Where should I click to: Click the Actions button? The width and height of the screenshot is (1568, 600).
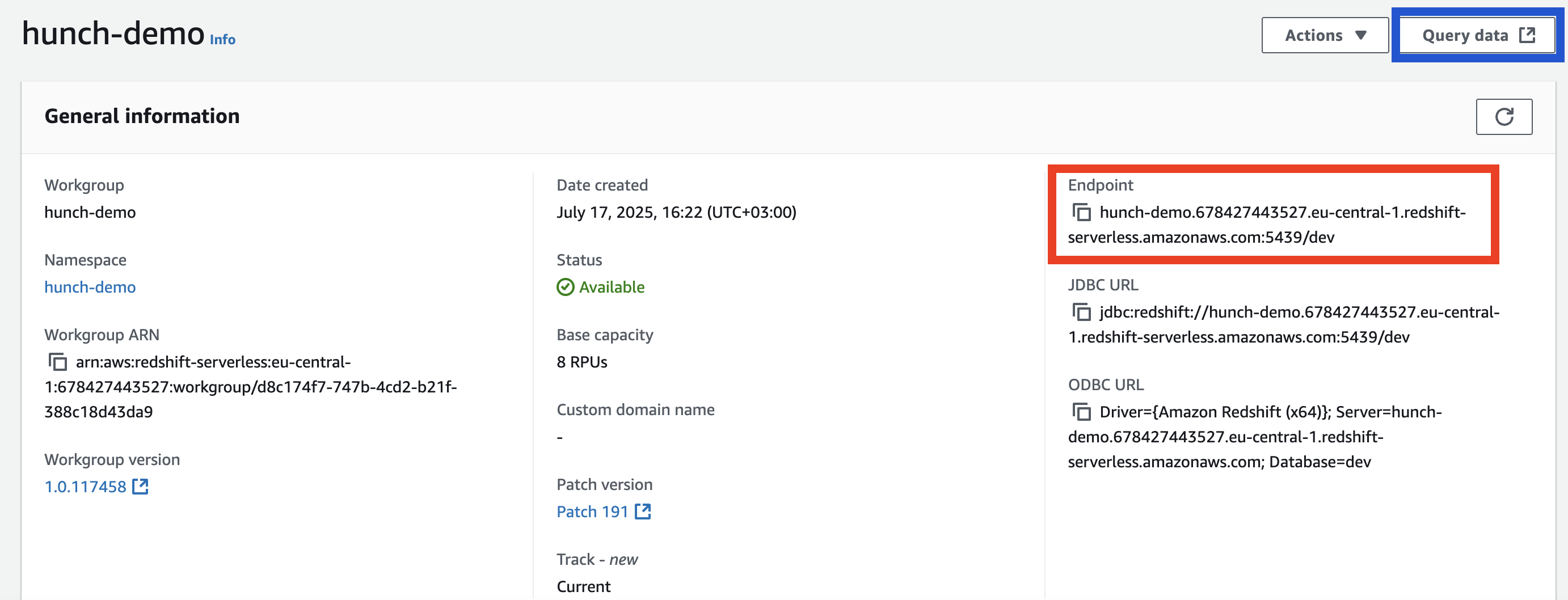point(1315,35)
